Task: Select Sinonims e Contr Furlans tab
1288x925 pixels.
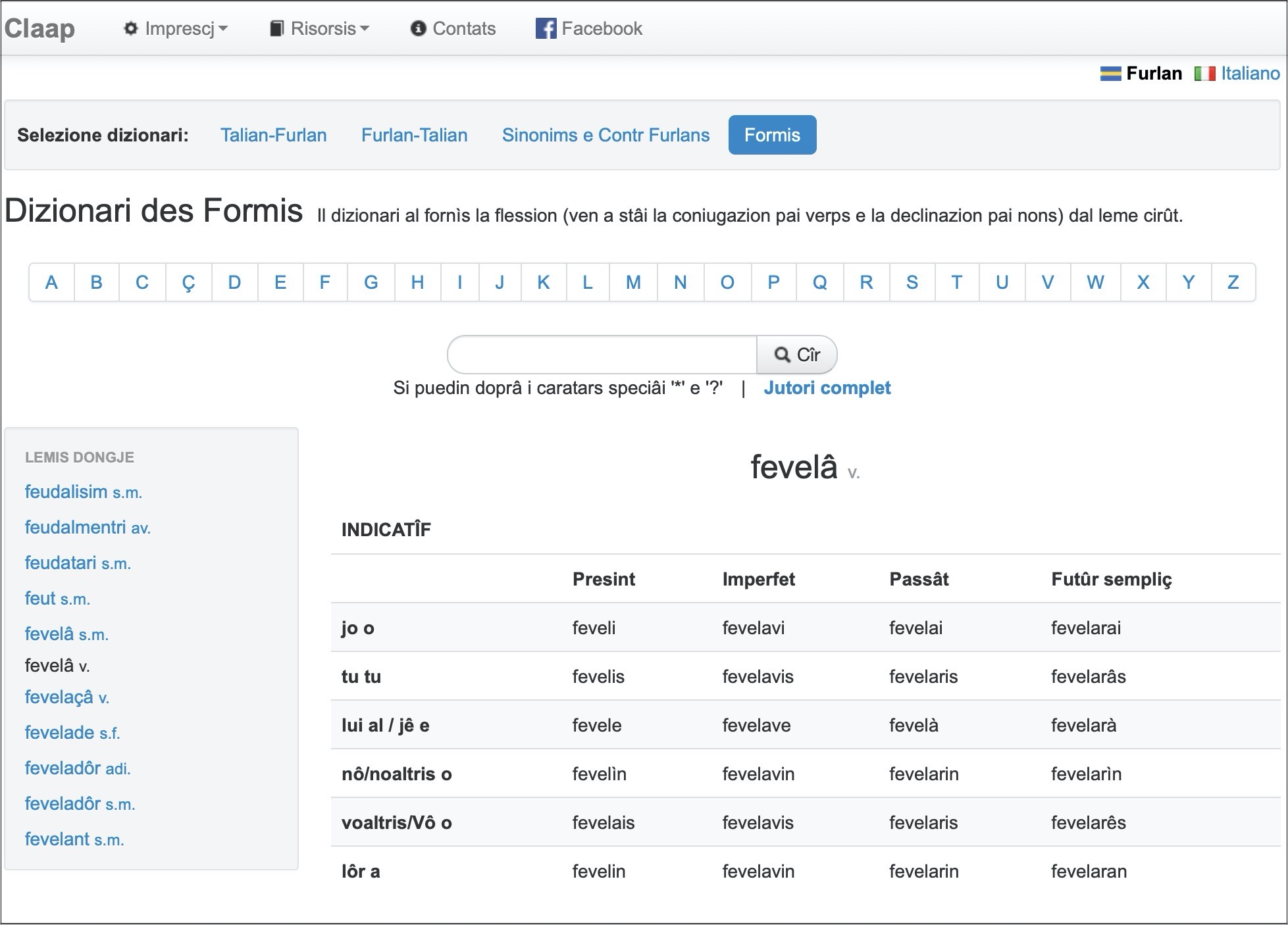Action: tap(605, 135)
